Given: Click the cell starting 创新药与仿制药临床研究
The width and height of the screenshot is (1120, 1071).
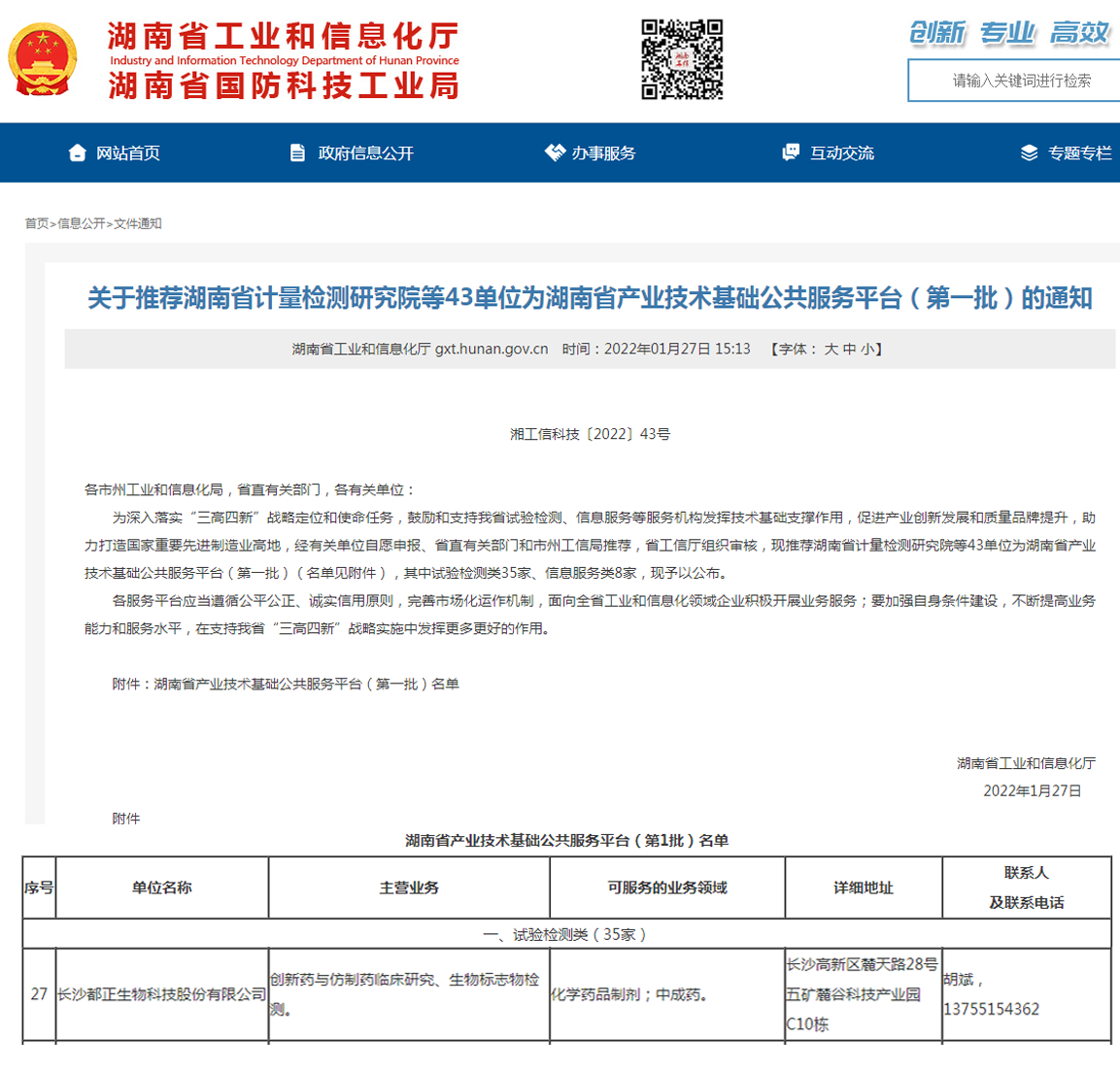Looking at the screenshot, I should tap(409, 994).
